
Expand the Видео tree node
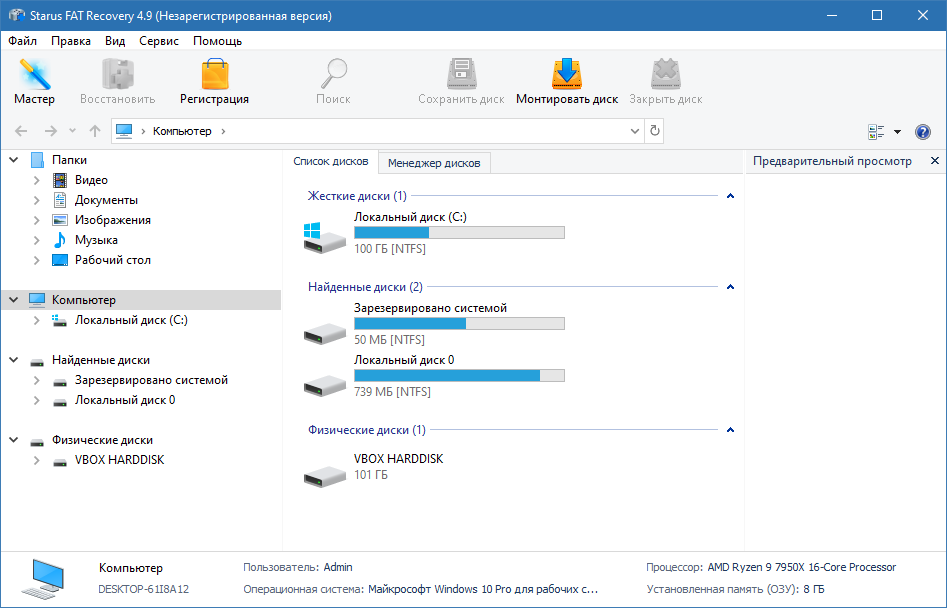pyautogui.click(x=37, y=180)
